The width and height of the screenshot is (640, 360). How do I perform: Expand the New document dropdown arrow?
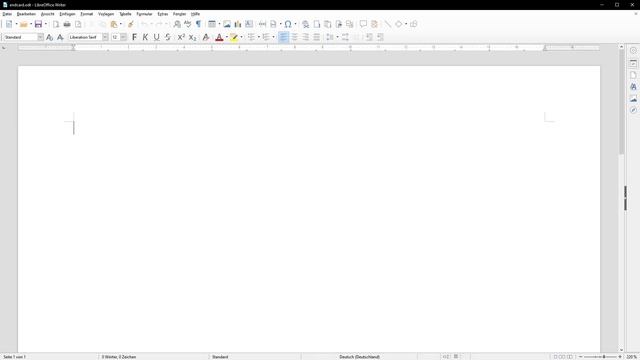pyautogui.click(x=16, y=24)
